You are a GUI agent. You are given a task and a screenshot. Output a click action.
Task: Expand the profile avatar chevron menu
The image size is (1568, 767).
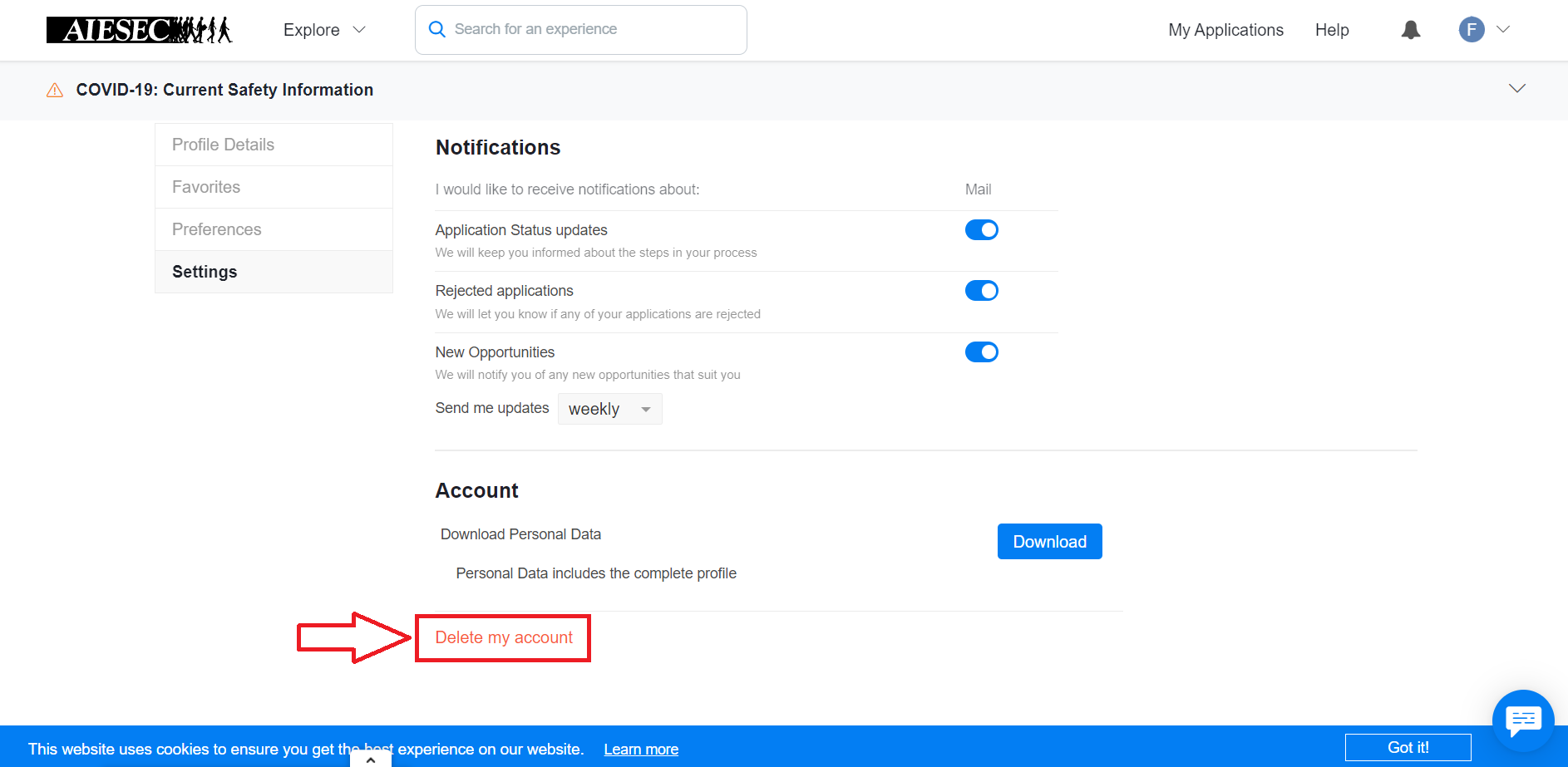tap(1503, 29)
